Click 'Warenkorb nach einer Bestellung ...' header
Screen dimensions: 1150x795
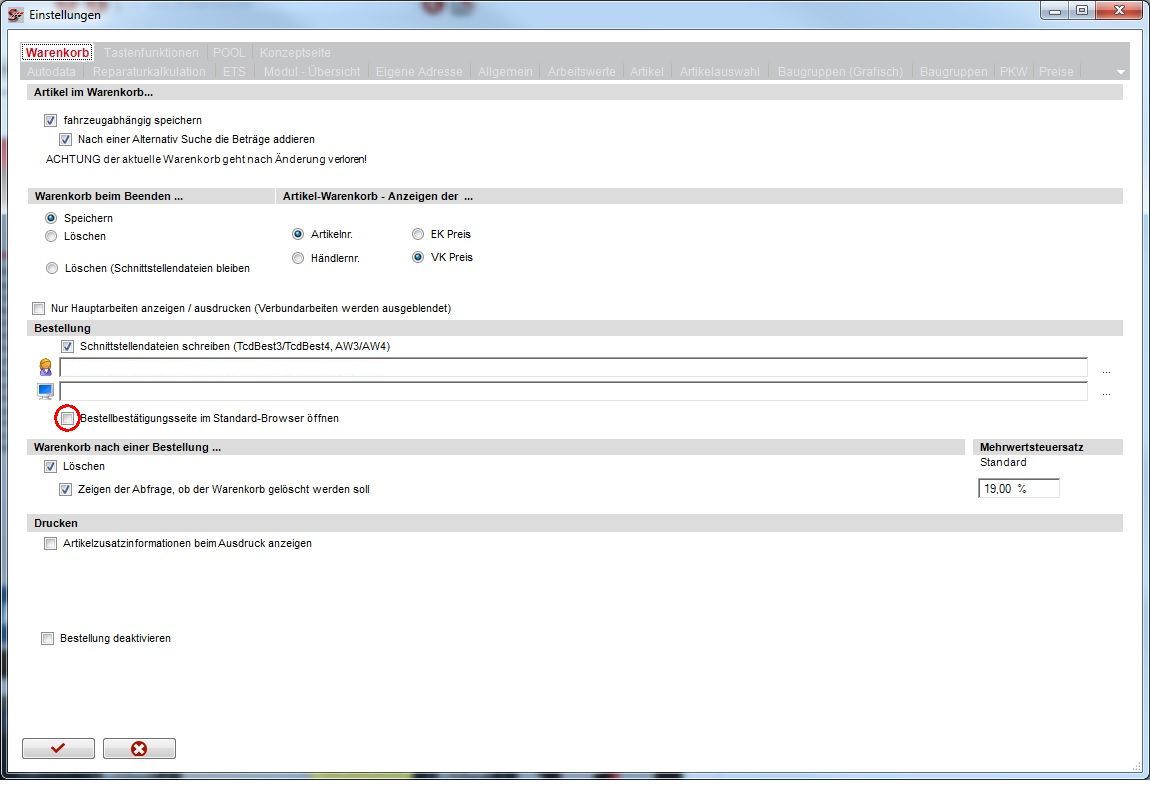[127, 447]
